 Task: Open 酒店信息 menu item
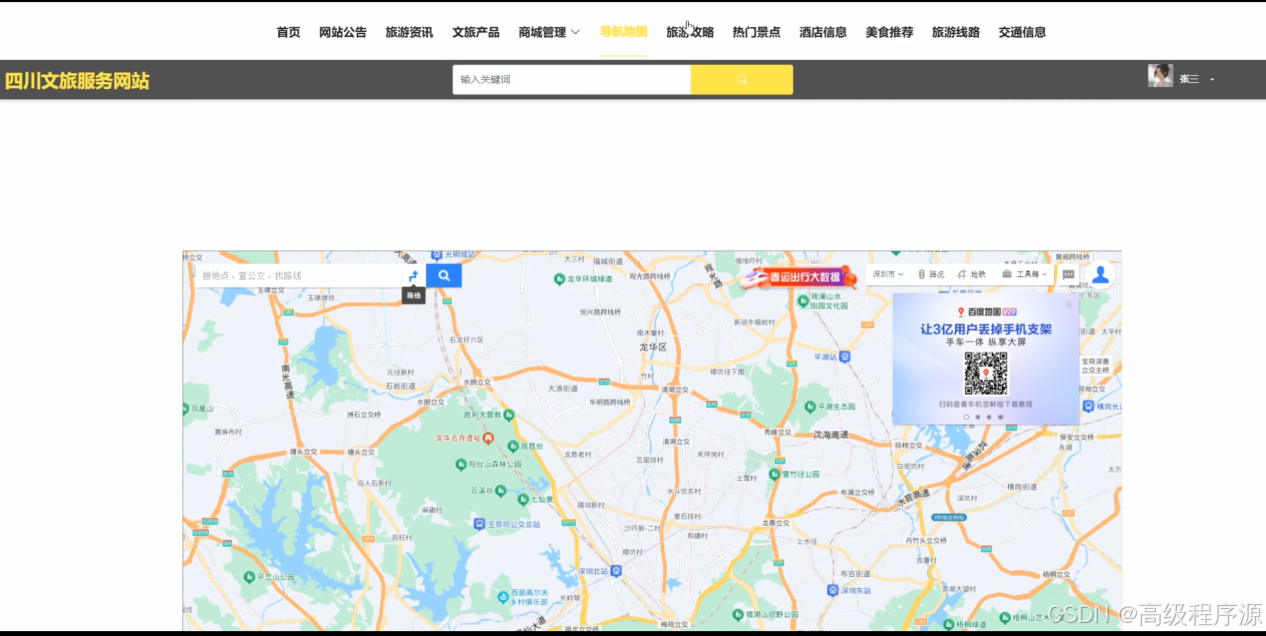823,32
